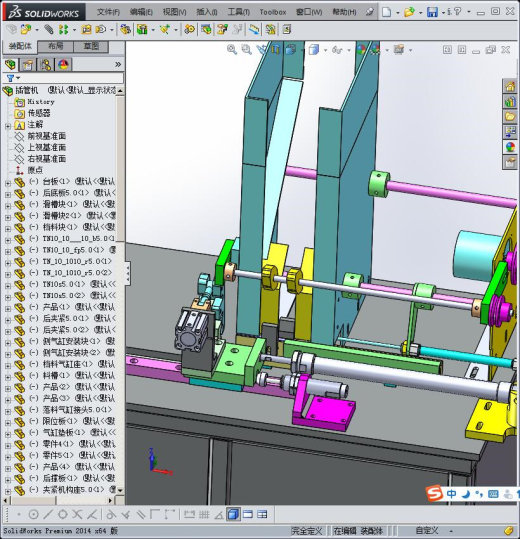This screenshot has height=539, width=520.
Task: Open the ConfigurationManager tab icon
Action: [46, 65]
